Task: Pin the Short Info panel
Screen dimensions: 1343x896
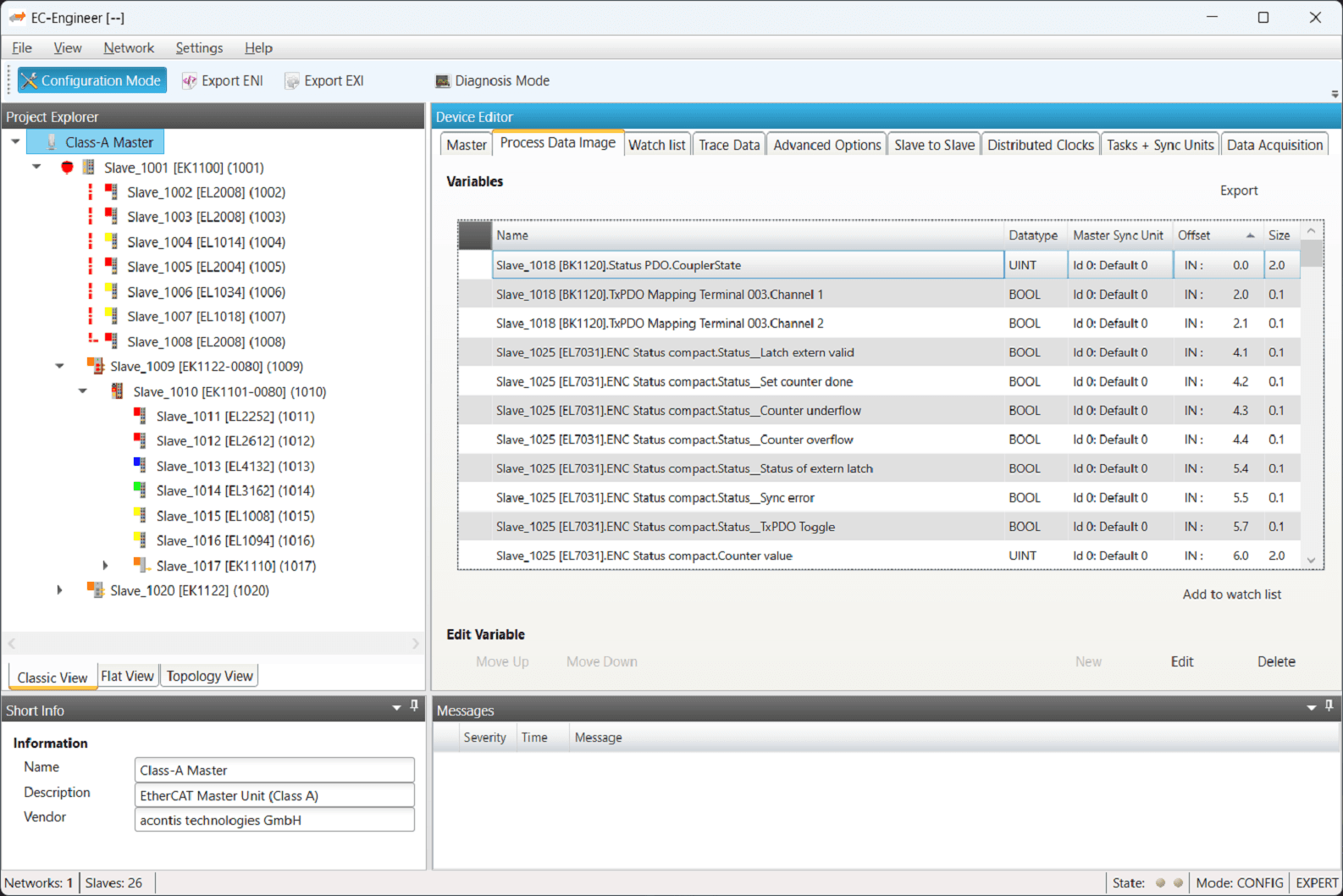Action: pyautogui.click(x=414, y=705)
